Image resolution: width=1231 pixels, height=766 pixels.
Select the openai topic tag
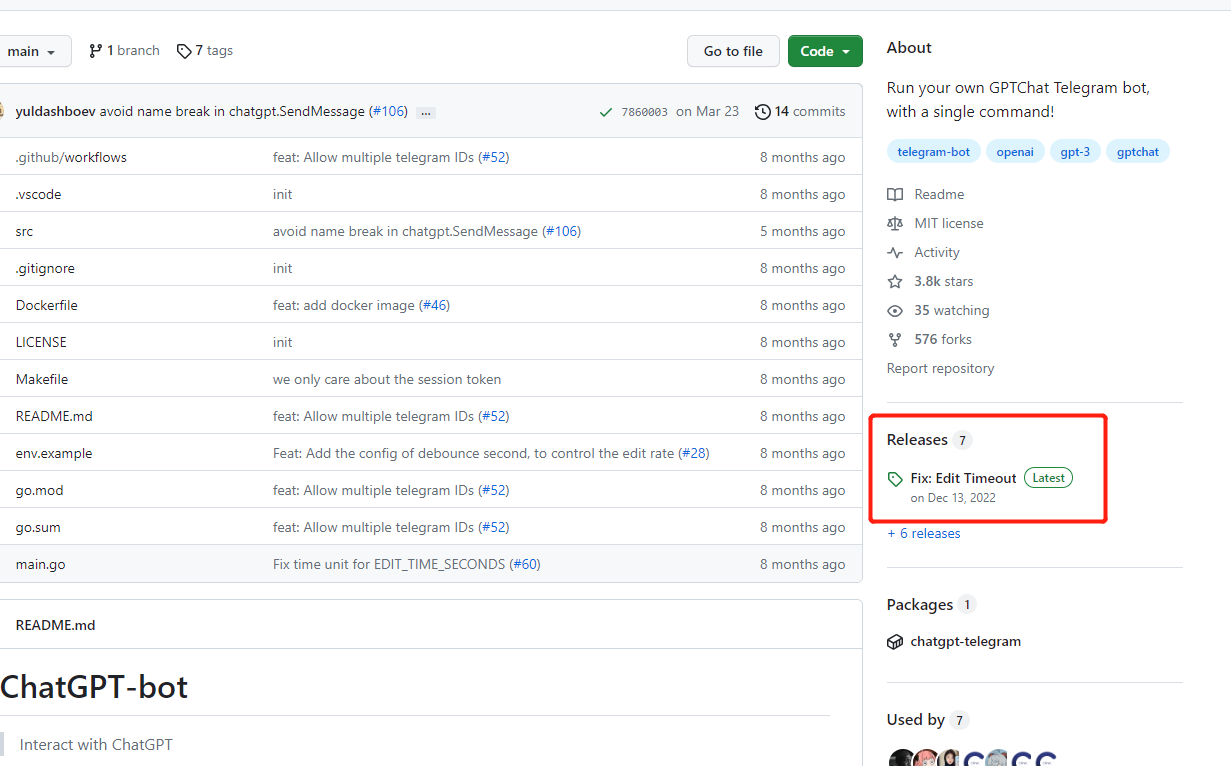click(1016, 152)
